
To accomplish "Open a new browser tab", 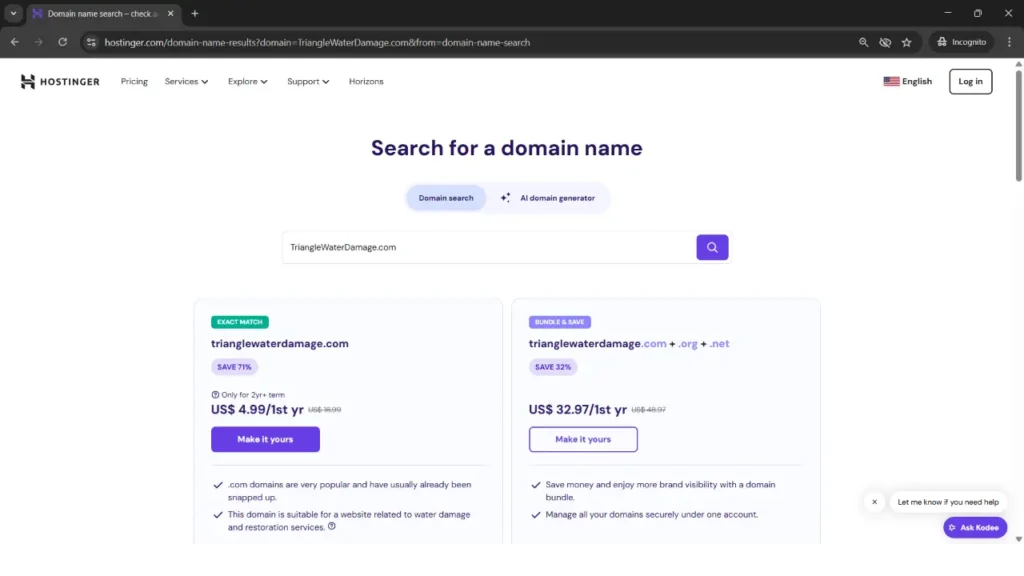I will [195, 14].
